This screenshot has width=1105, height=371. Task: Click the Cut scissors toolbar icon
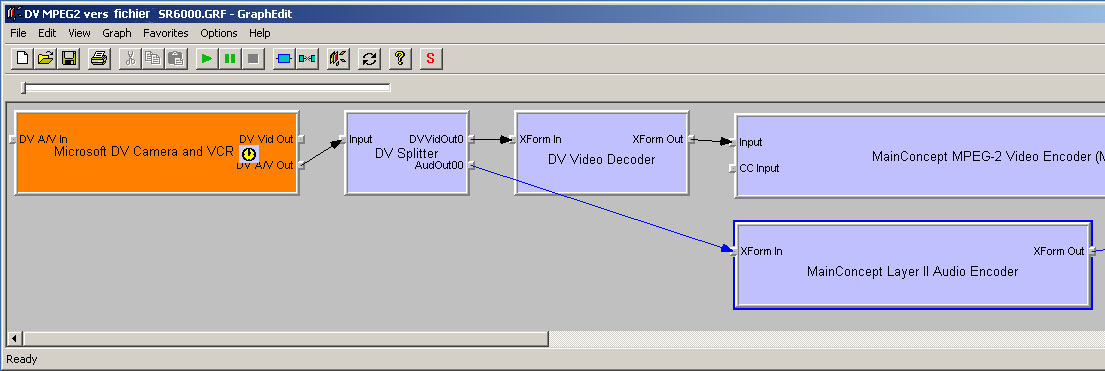(x=130, y=59)
